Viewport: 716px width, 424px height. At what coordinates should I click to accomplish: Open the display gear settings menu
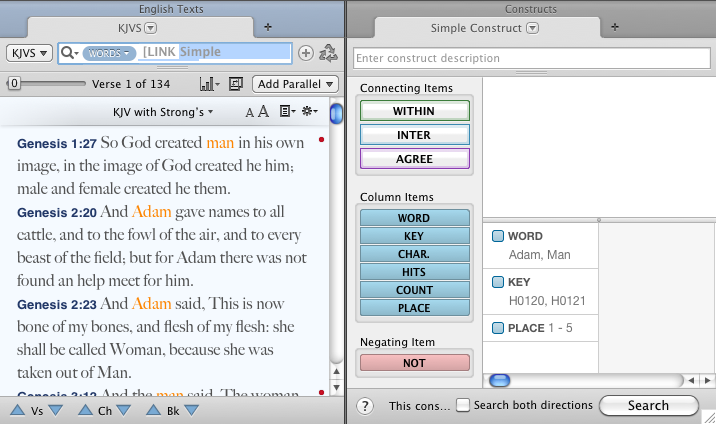point(309,112)
